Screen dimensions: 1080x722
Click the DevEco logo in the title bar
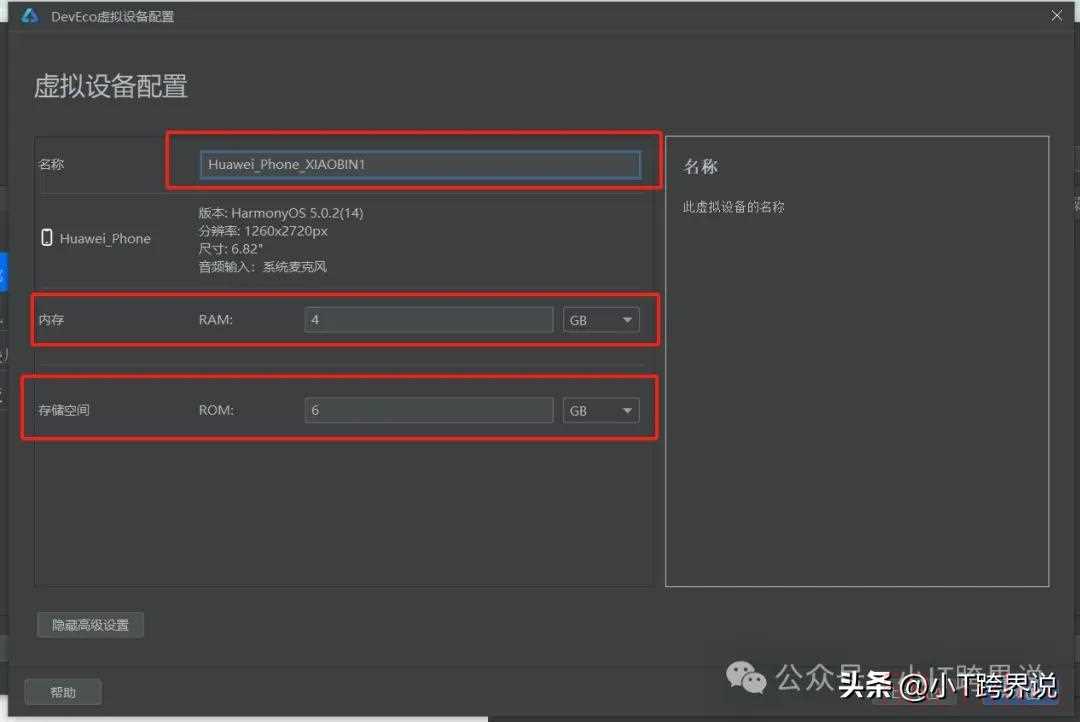[x=29, y=15]
